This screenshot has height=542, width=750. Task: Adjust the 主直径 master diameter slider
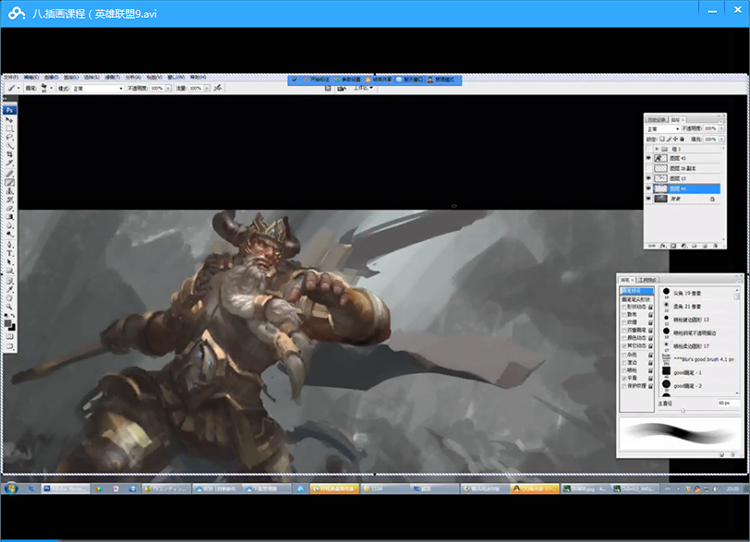click(683, 410)
